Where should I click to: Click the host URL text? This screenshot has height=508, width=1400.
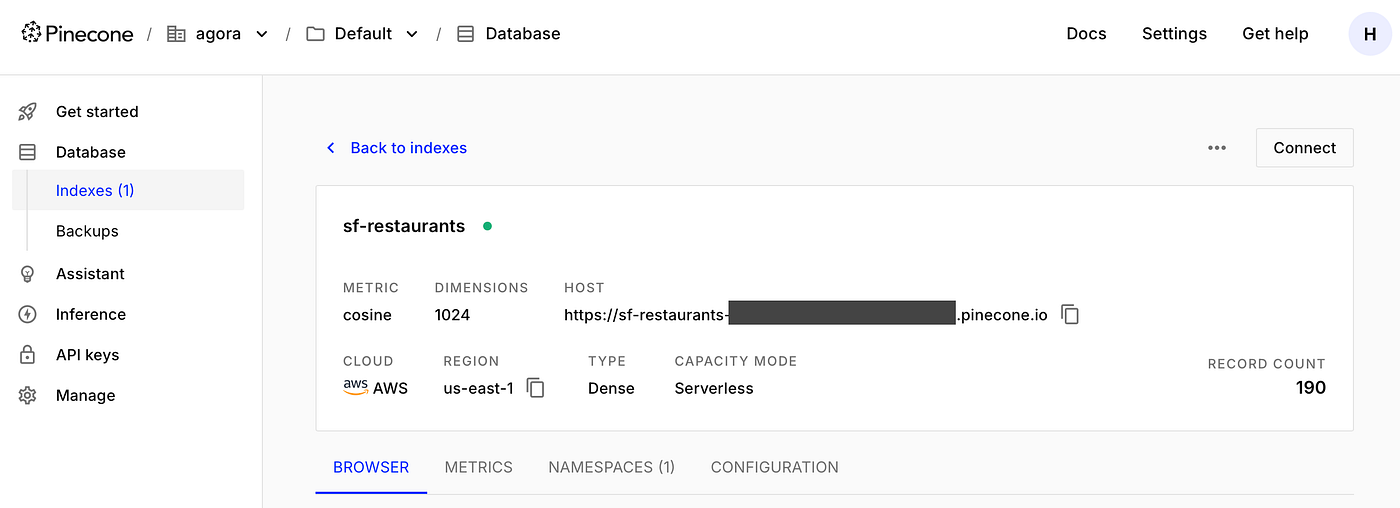point(806,315)
